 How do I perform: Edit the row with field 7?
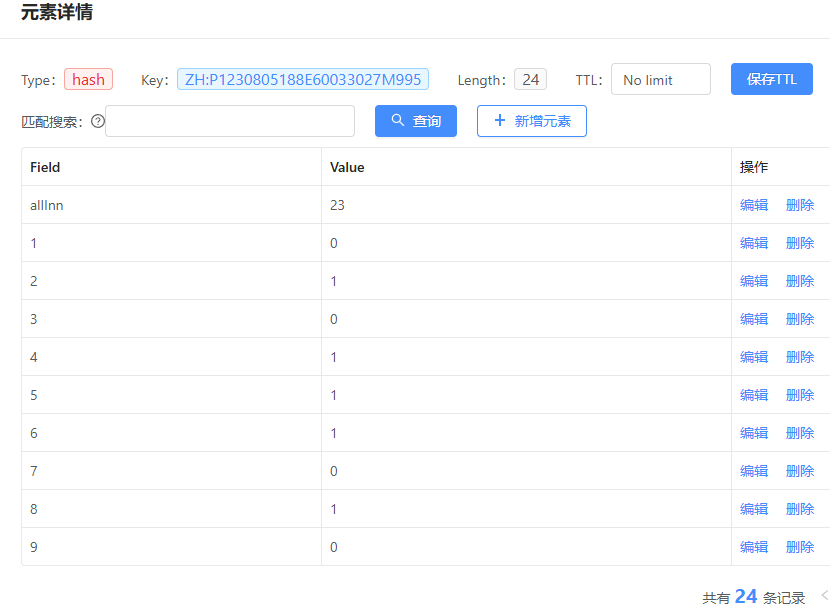point(754,471)
